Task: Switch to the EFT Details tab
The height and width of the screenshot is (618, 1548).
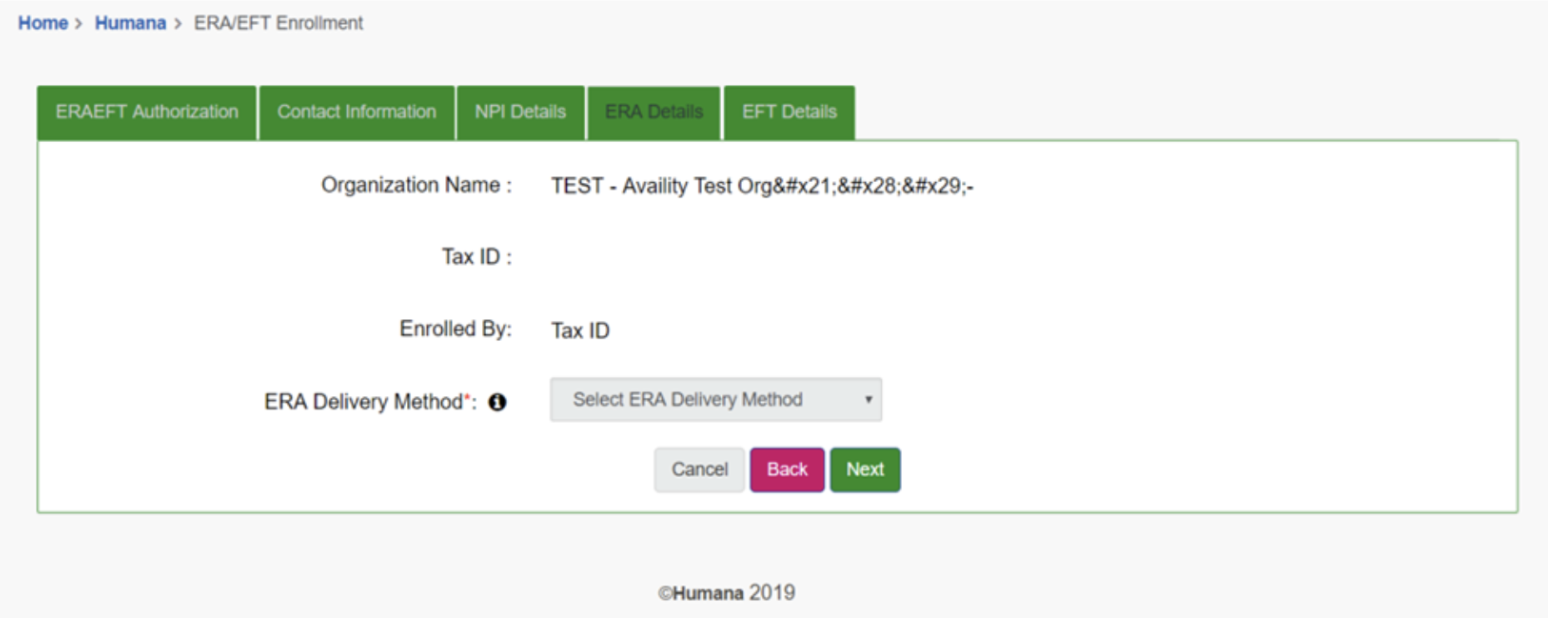Action: (789, 112)
